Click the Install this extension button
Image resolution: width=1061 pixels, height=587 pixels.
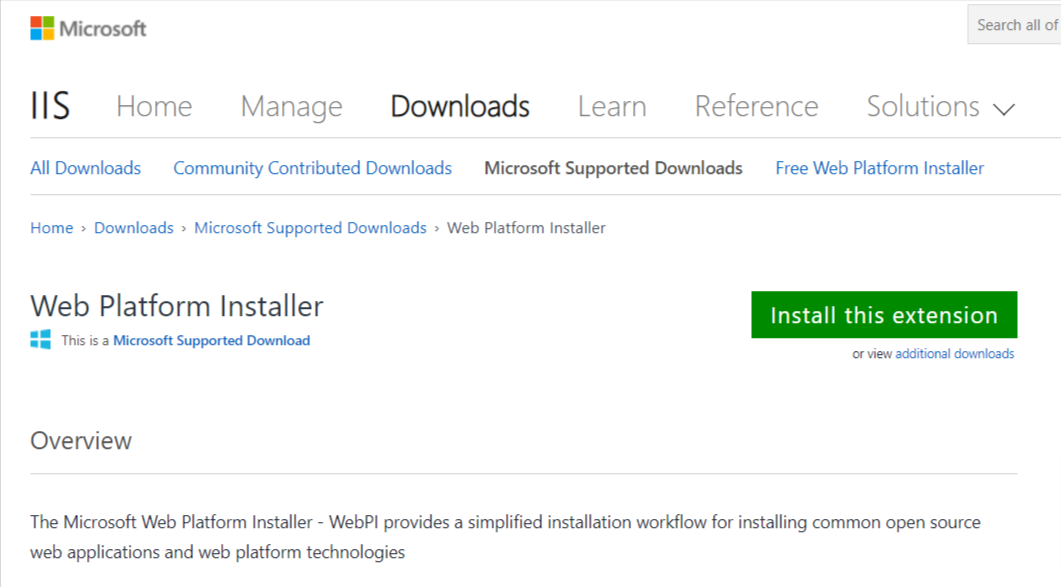coord(884,315)
